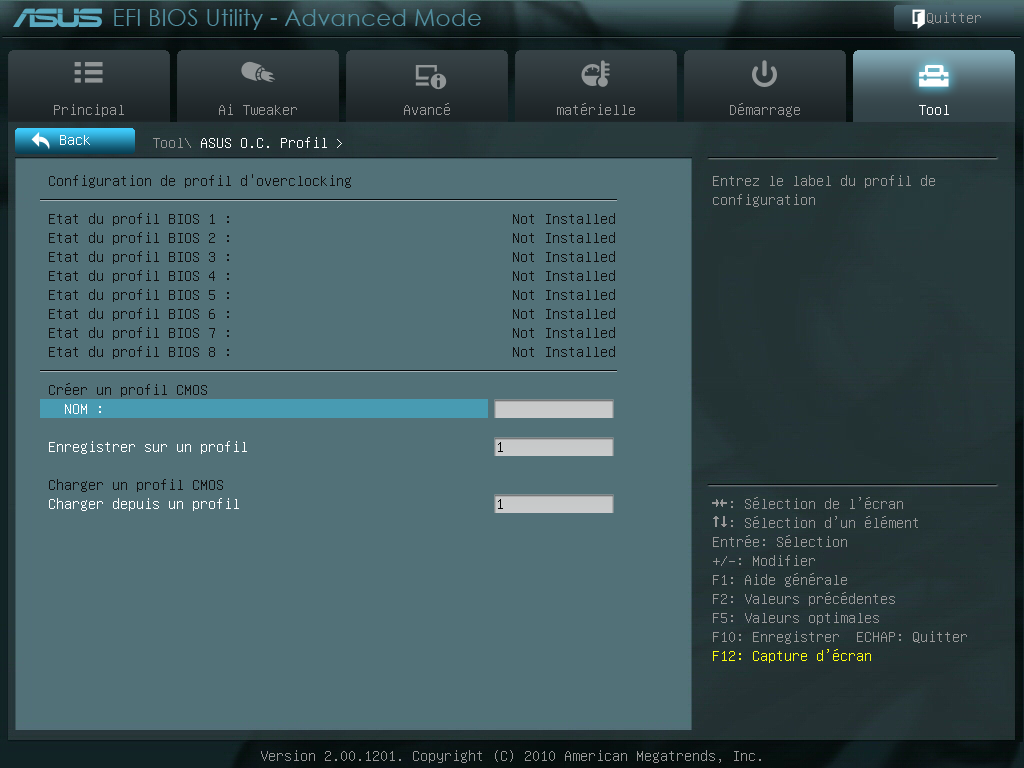Go back using the Back button
The height and width of the screenshot is (768, 1024).
point(75,141)
